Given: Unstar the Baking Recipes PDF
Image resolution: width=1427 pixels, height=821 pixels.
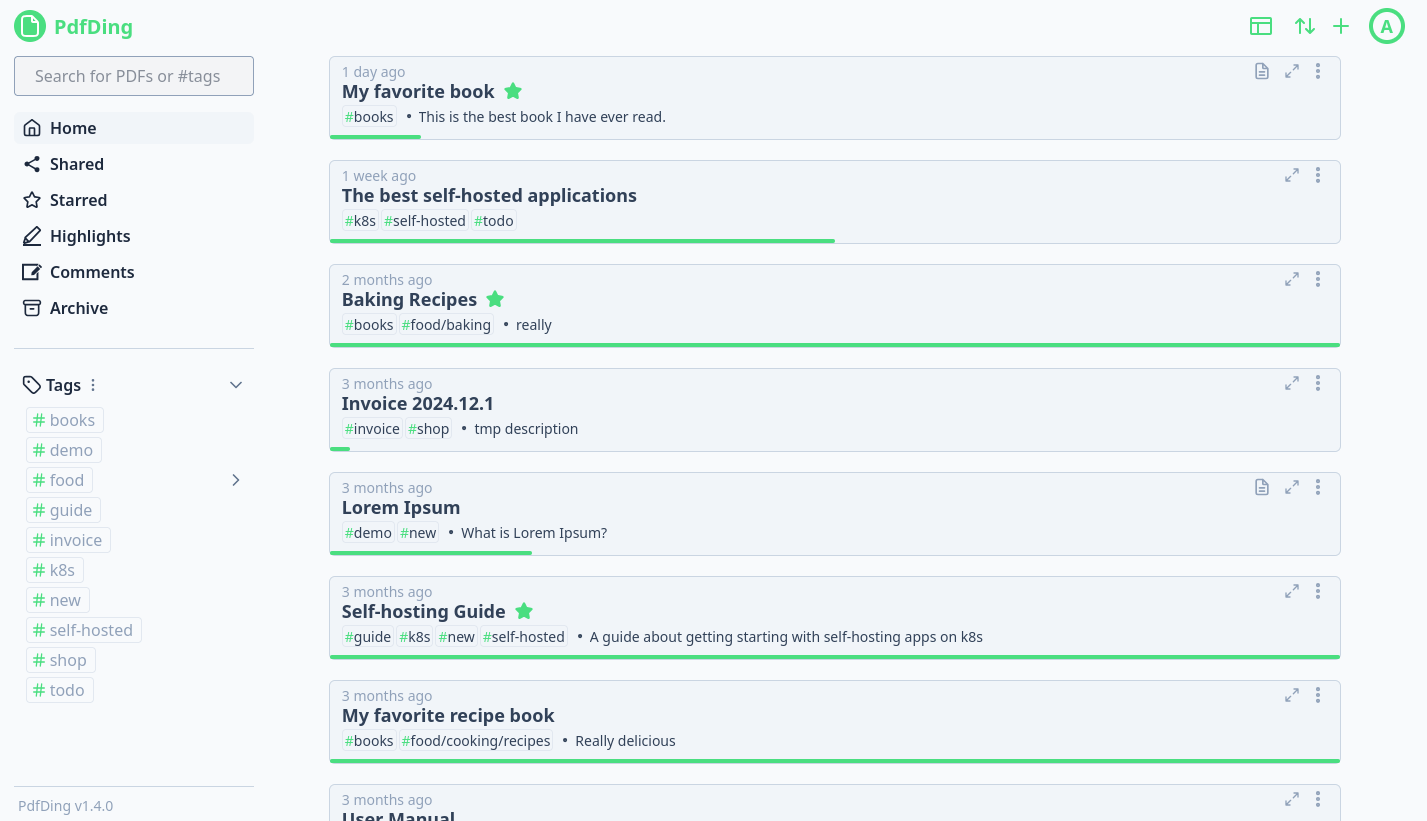Looking at the screenshot, I should tap(495, 299).
